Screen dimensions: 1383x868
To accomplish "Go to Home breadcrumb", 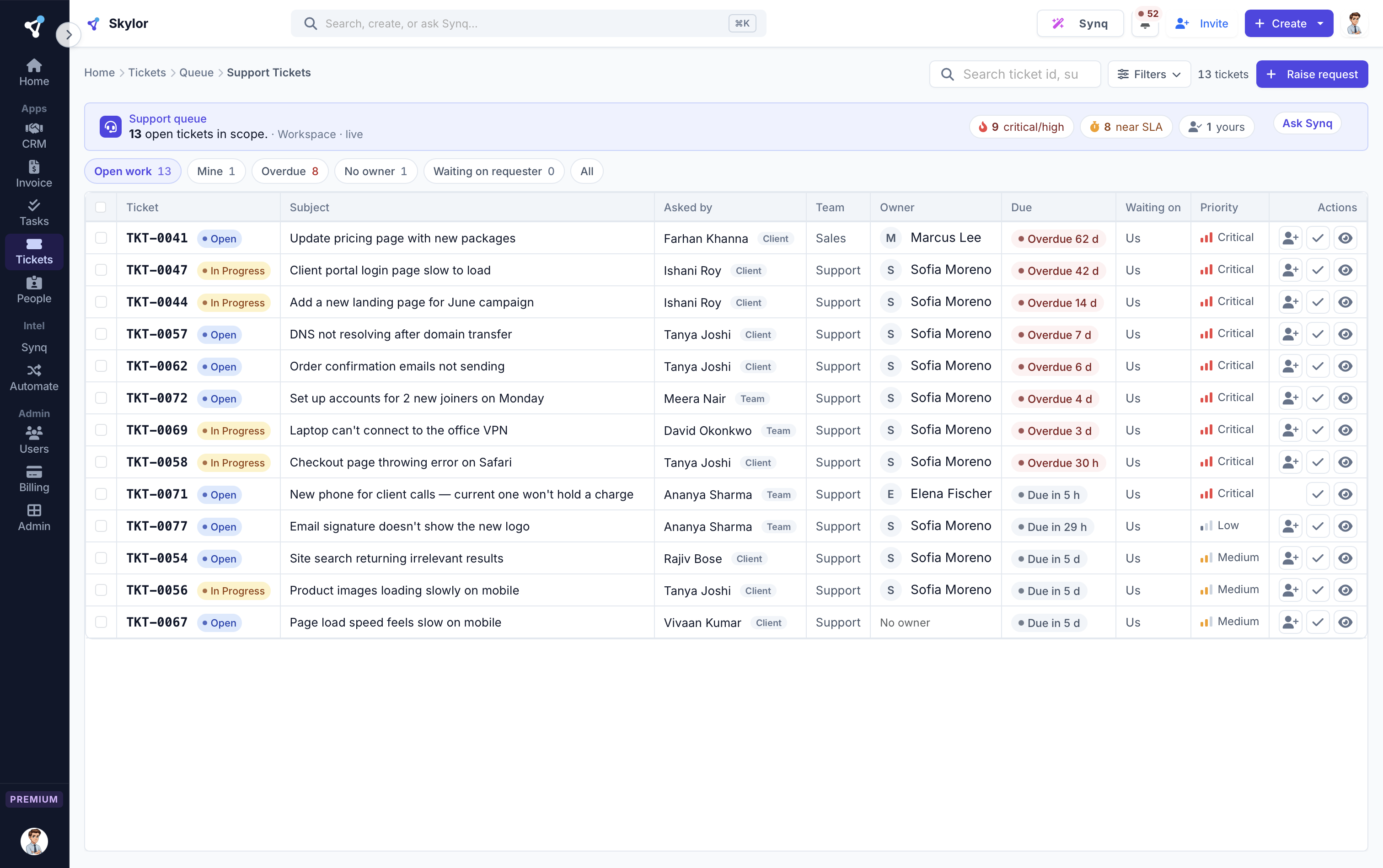I will click(x=99, y=73).
